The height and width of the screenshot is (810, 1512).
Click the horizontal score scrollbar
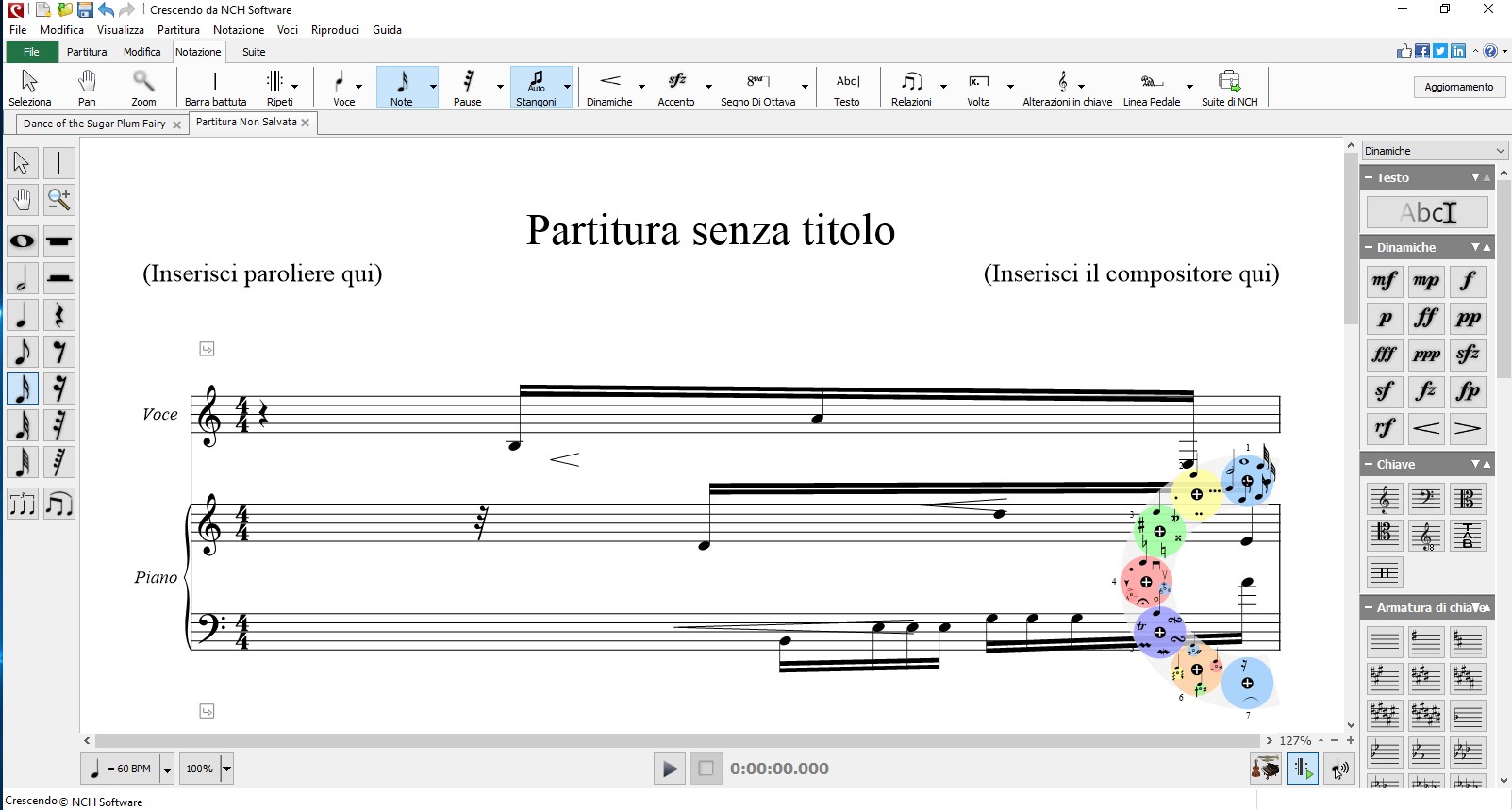point(678,740)
